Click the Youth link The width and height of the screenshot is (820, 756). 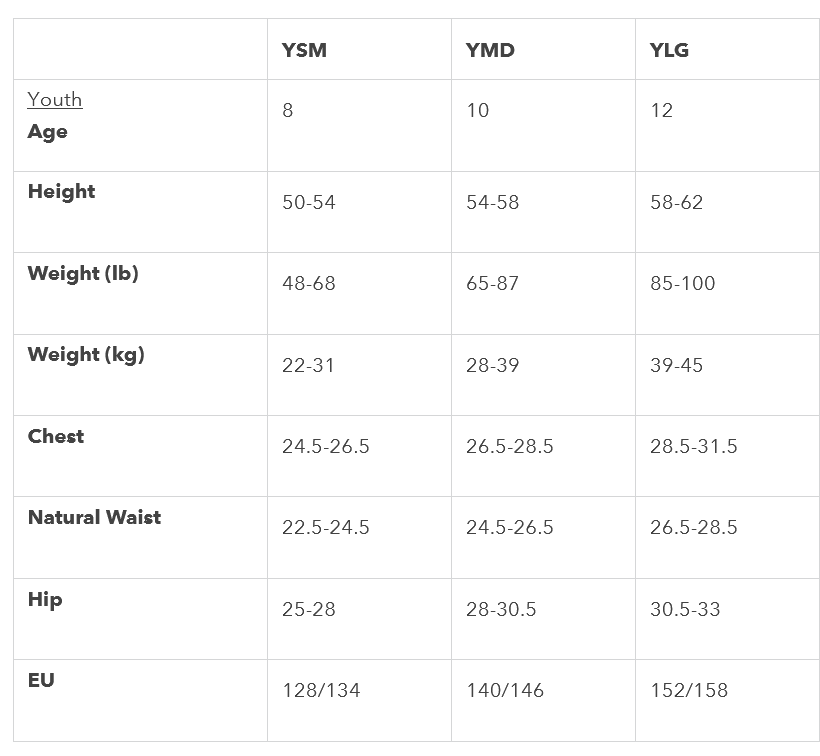[55, 99]
